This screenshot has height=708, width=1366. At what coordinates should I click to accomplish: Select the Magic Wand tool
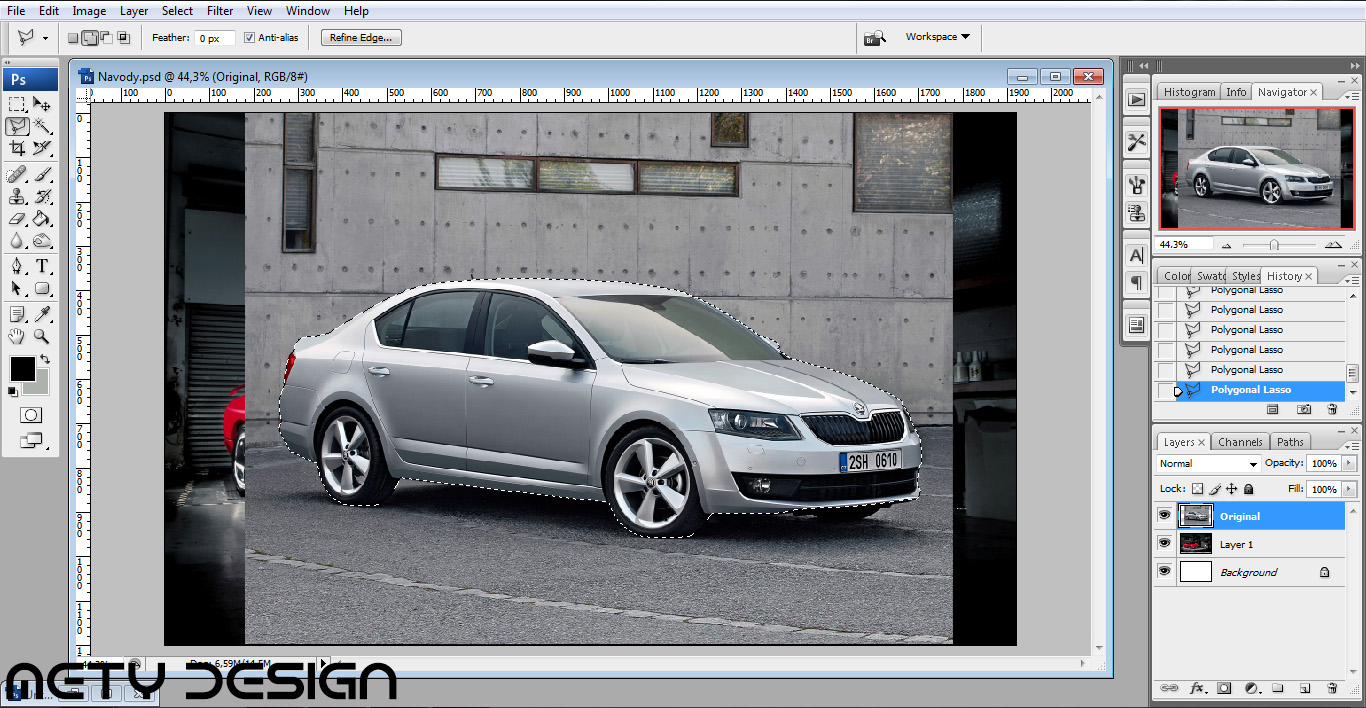(x=42, y=126)
